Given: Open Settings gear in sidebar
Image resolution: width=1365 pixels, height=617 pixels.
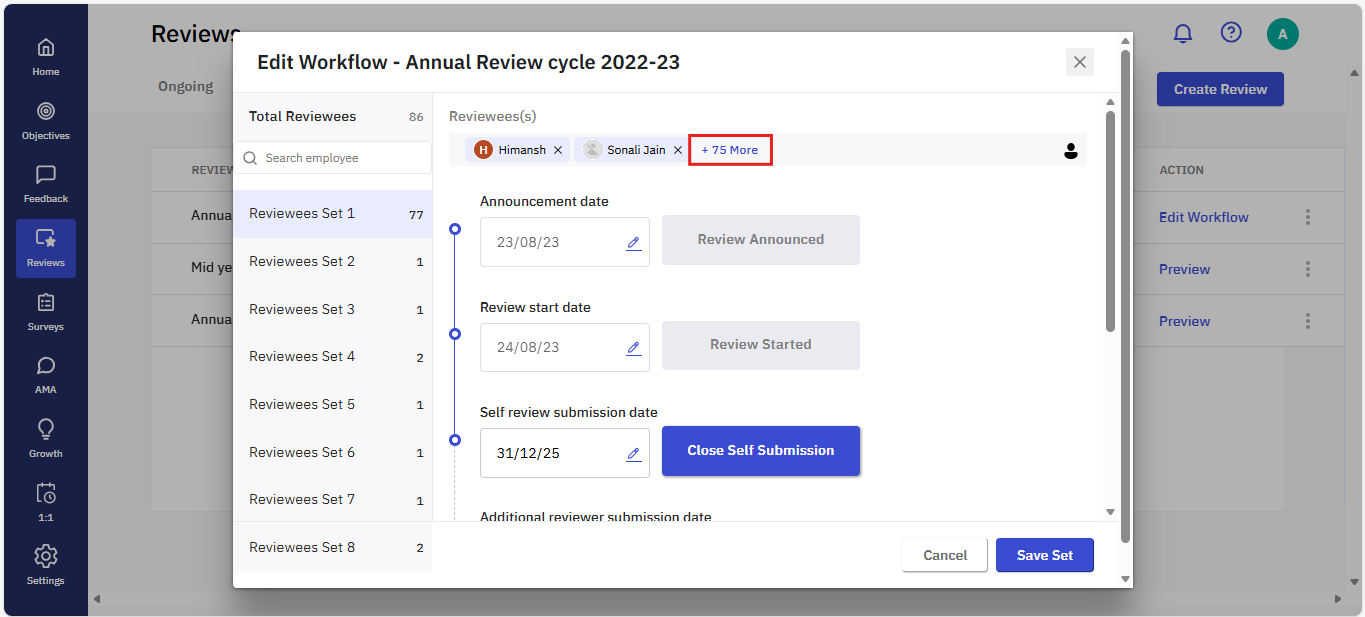Looking at the screenshot, I should 45,564.
